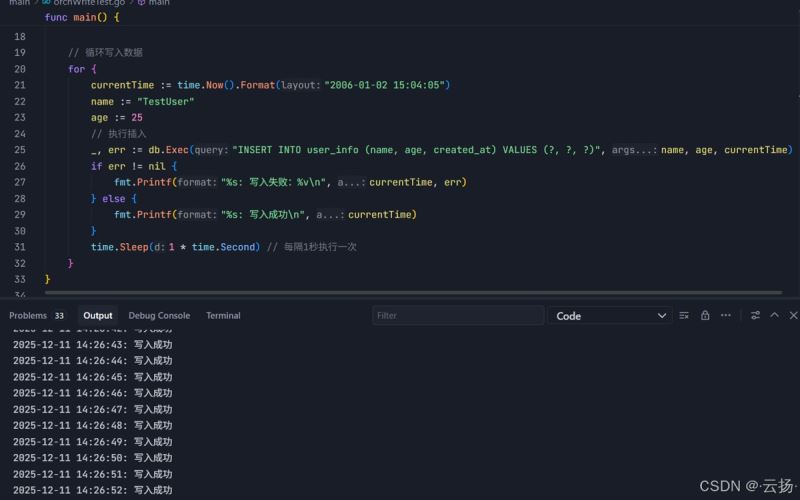Screen dimensions: 800x500
Task: Open the Debug Console tab
Action: (x=159, y=316)
